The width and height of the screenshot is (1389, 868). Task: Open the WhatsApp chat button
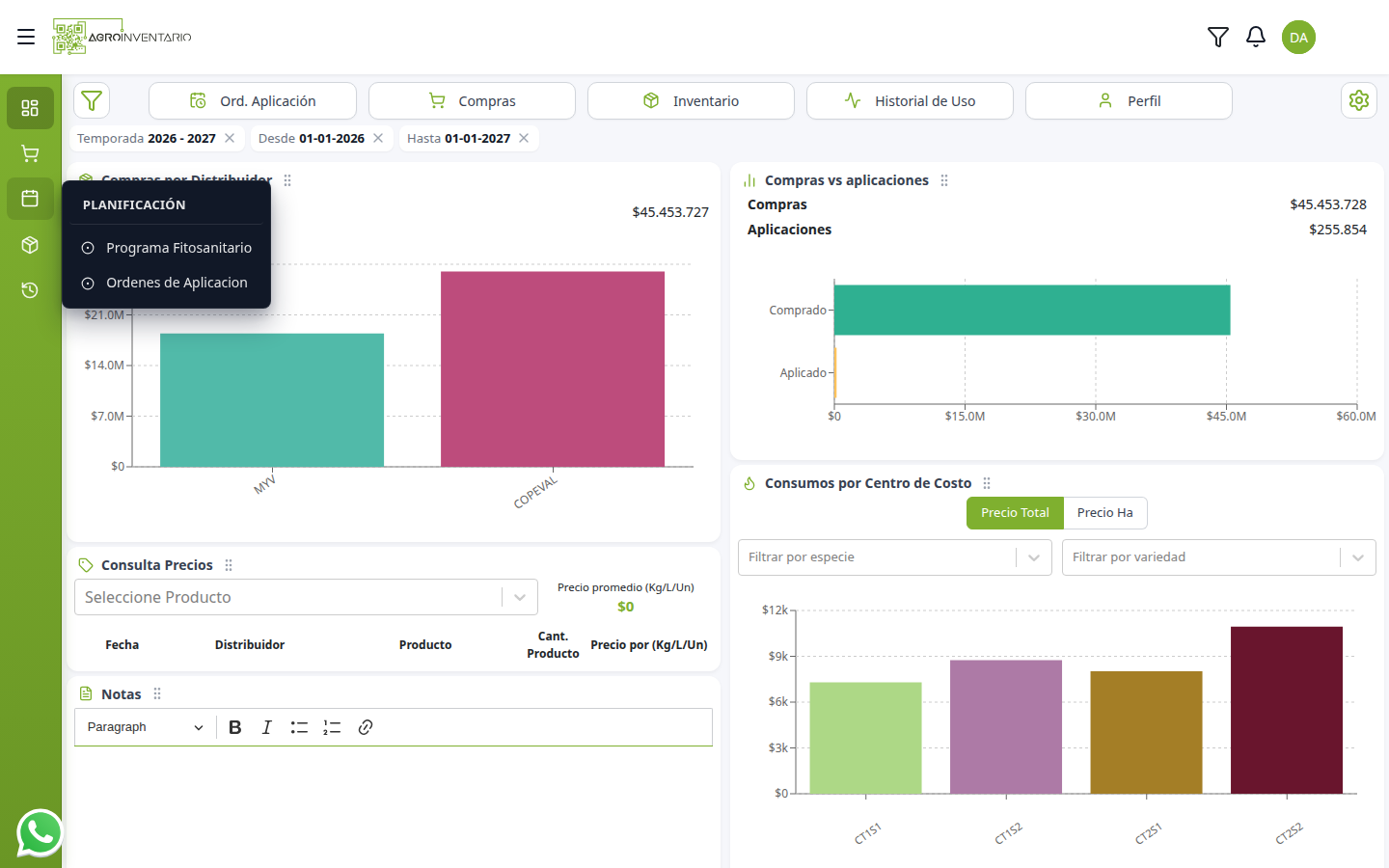(x=40, y=833)
